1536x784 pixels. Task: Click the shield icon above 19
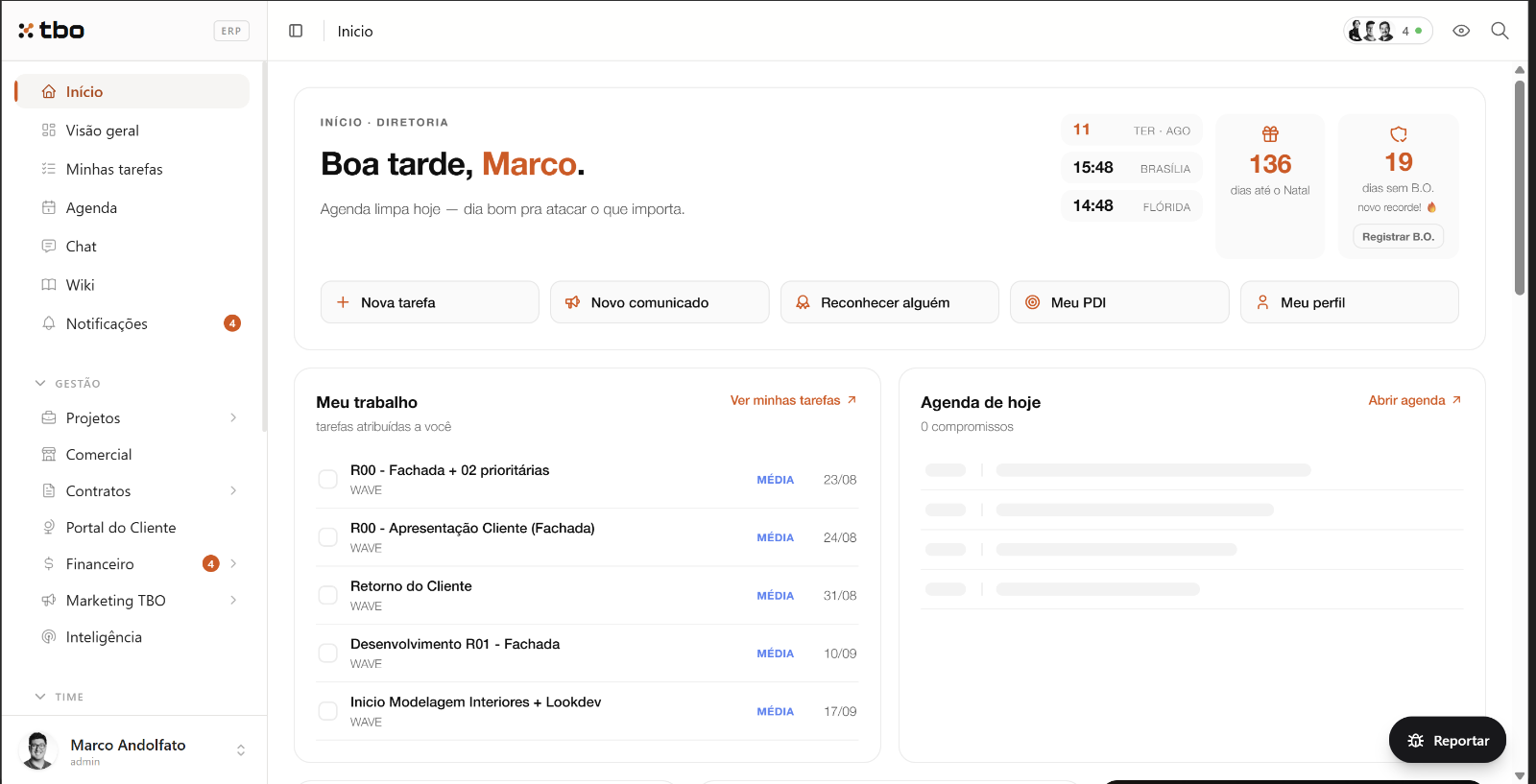1399,134
